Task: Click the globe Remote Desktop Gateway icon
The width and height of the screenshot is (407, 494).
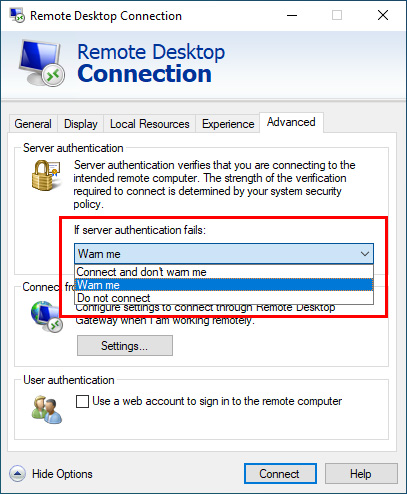Action: [47, 316]
